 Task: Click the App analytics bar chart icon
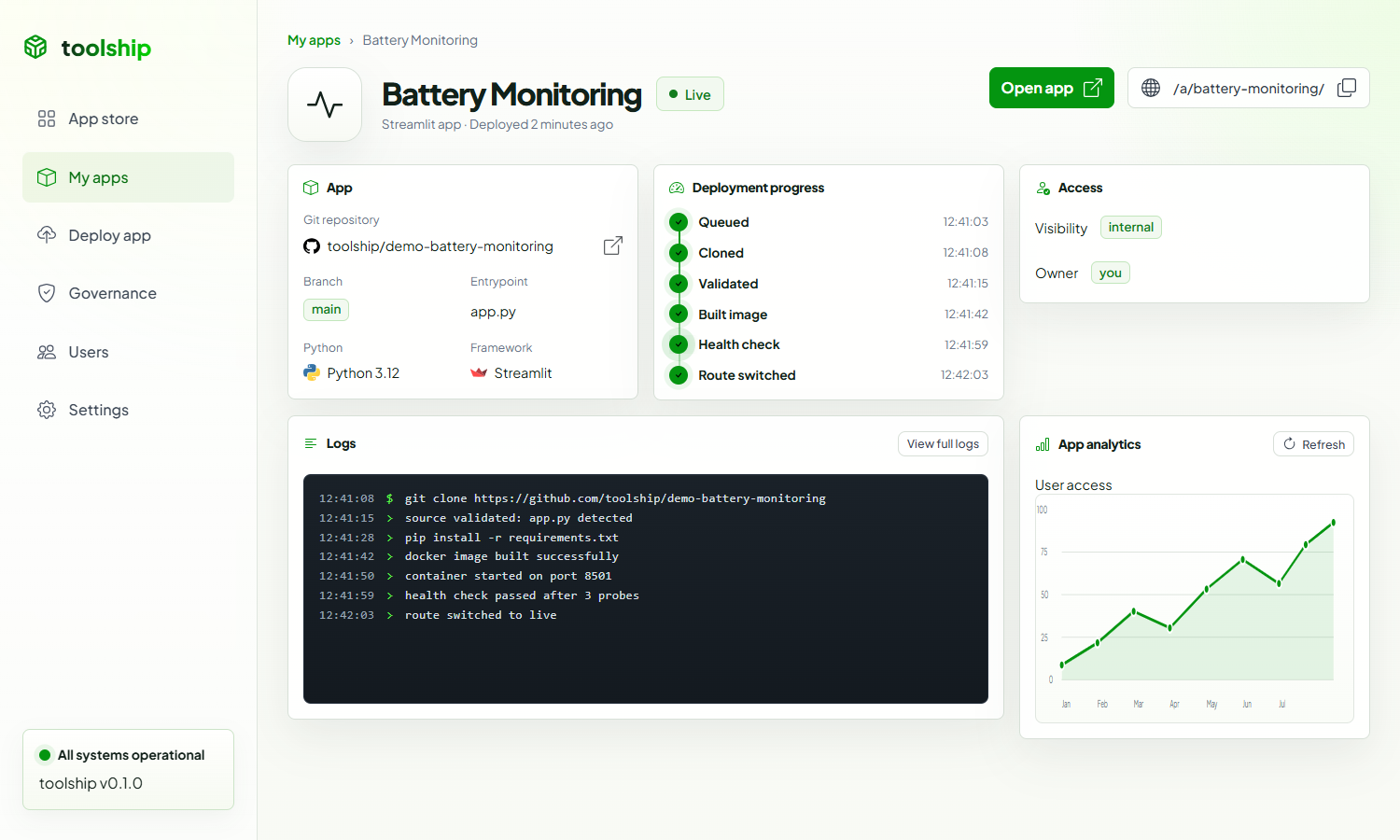[1043, 444]
